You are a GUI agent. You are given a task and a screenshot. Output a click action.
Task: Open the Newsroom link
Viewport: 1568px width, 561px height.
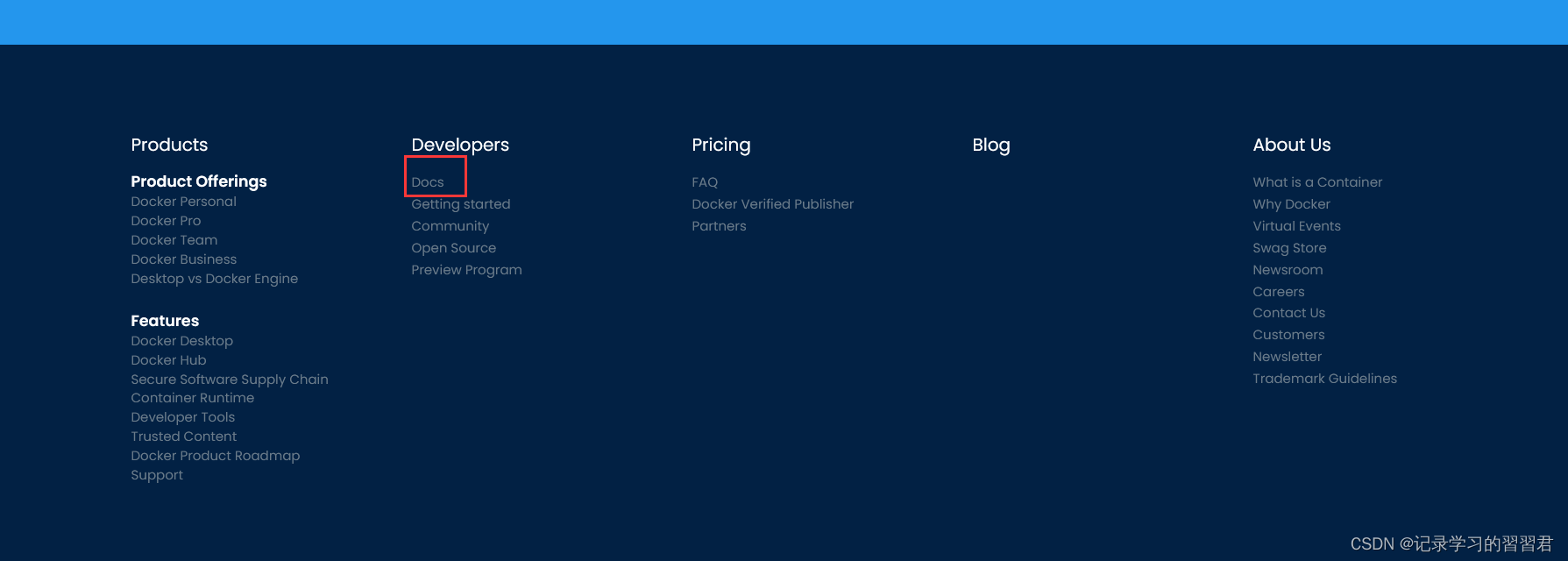pos(1288,270)
